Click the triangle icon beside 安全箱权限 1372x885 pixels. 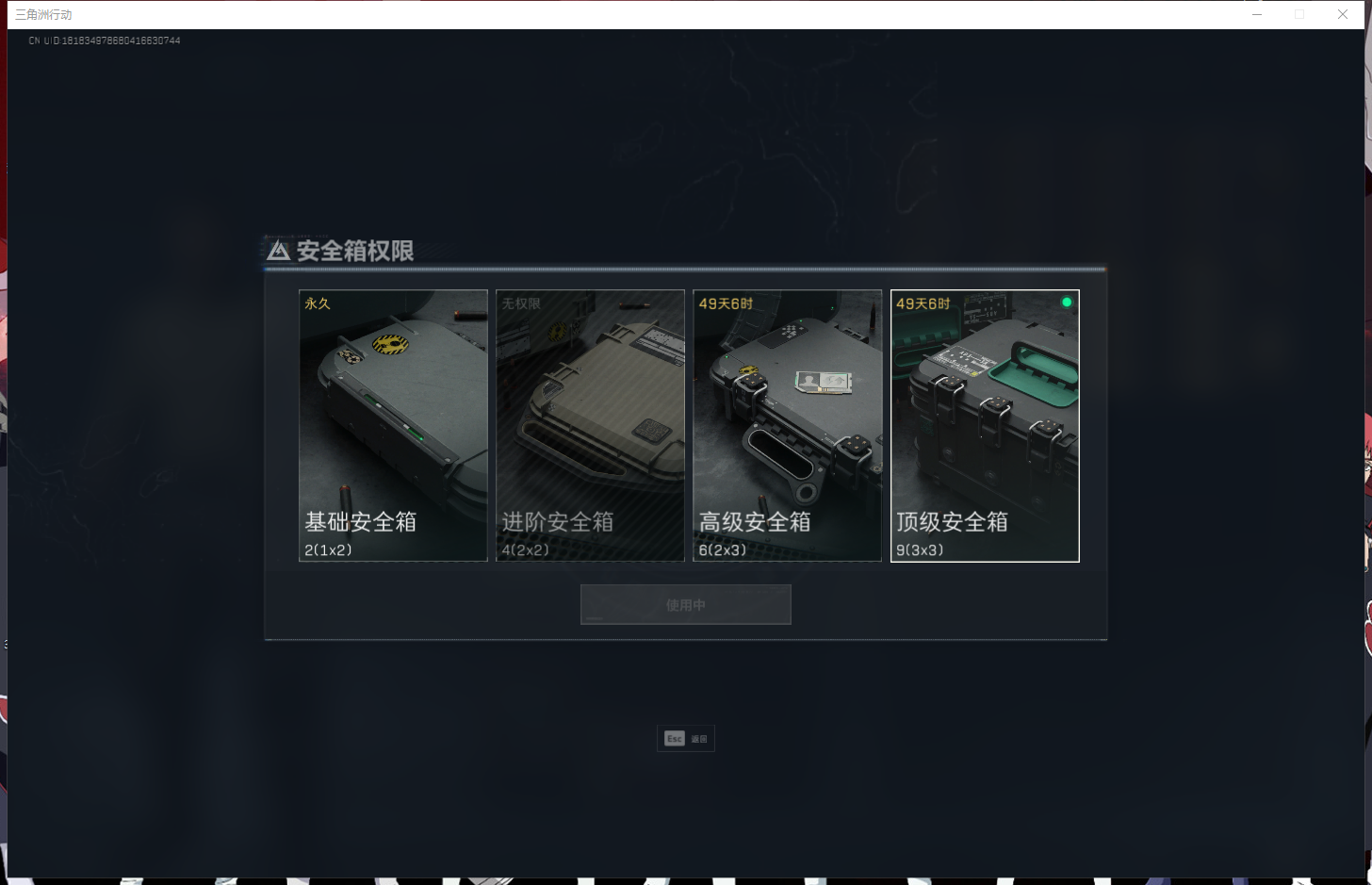point(278,251)
